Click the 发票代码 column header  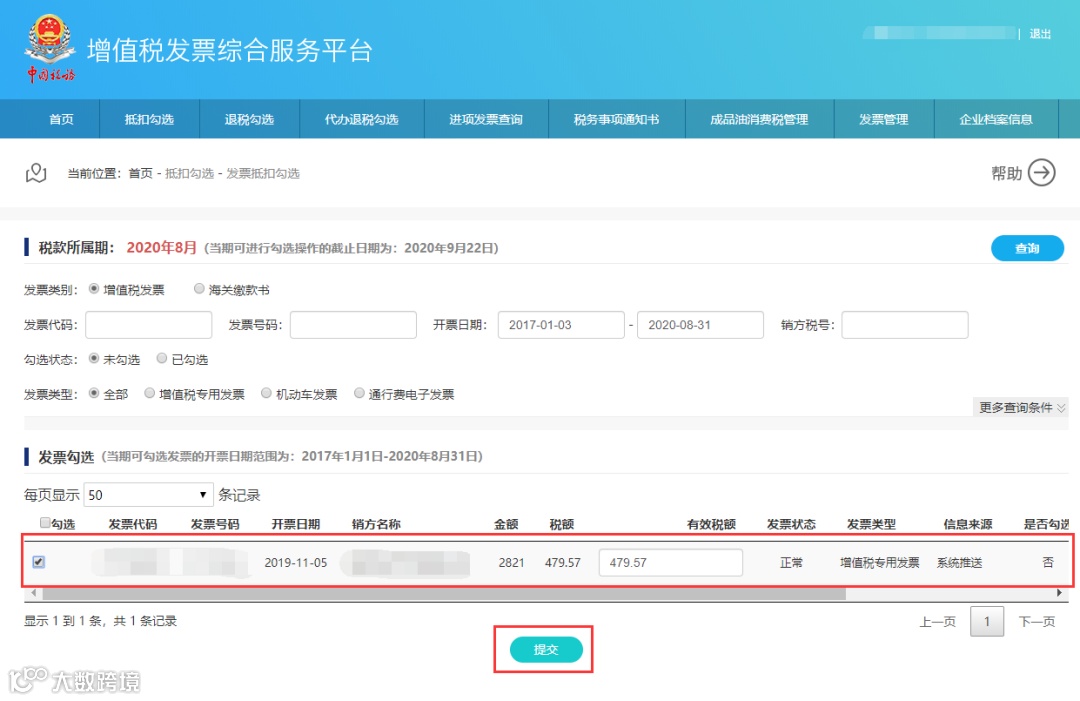[x=133, y=524]
